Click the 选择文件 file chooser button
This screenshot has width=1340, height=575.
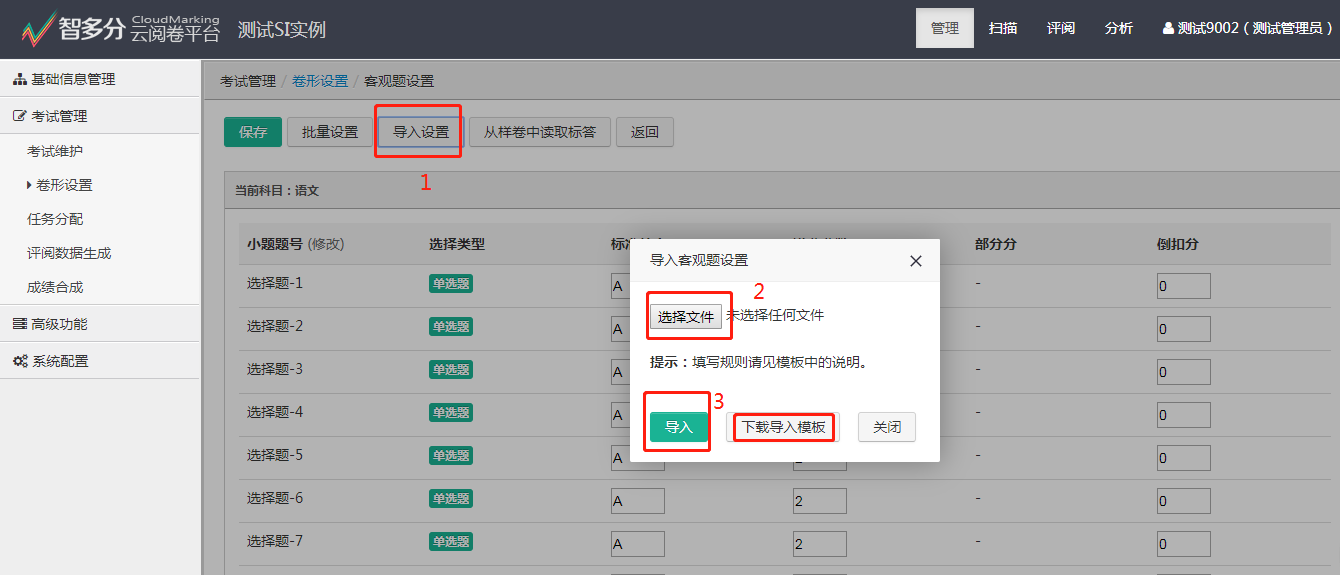pyautogui.click(x=686, y=316)
